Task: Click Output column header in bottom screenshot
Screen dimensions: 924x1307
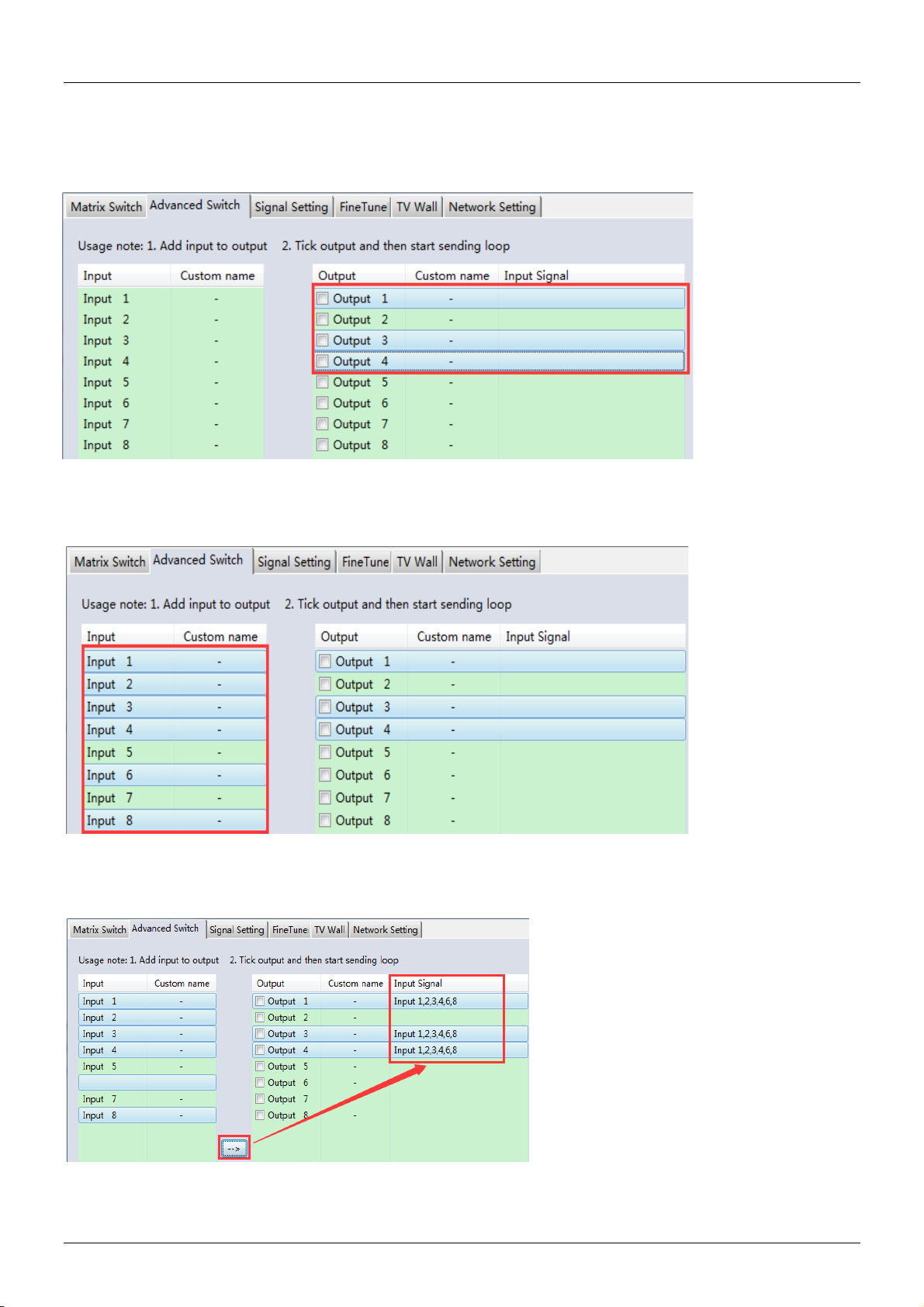Action: [x=286, y=984]
